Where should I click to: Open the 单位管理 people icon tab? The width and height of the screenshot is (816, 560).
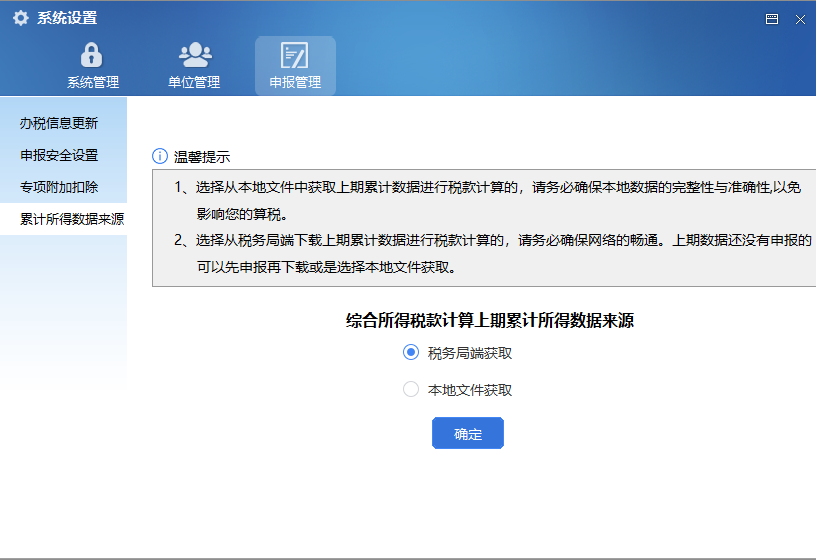click(194, 66)
